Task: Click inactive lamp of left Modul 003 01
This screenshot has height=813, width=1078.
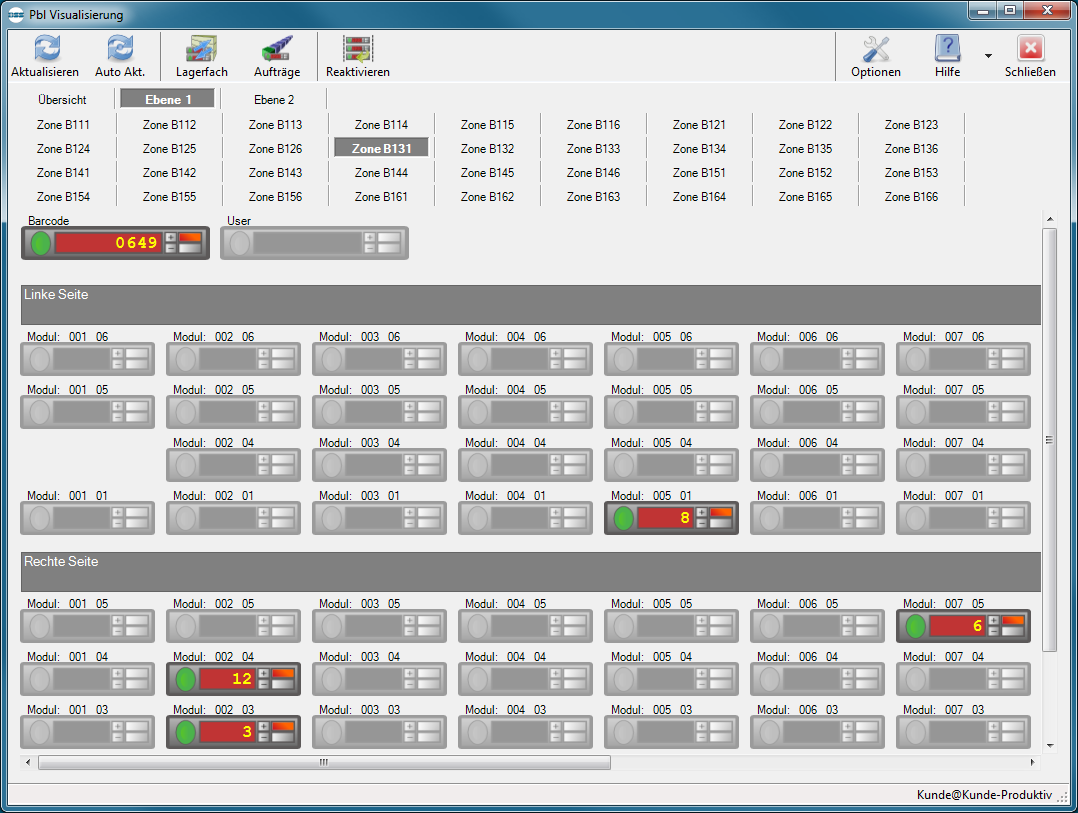Action: pyautogui.click(x=331, y=518)
